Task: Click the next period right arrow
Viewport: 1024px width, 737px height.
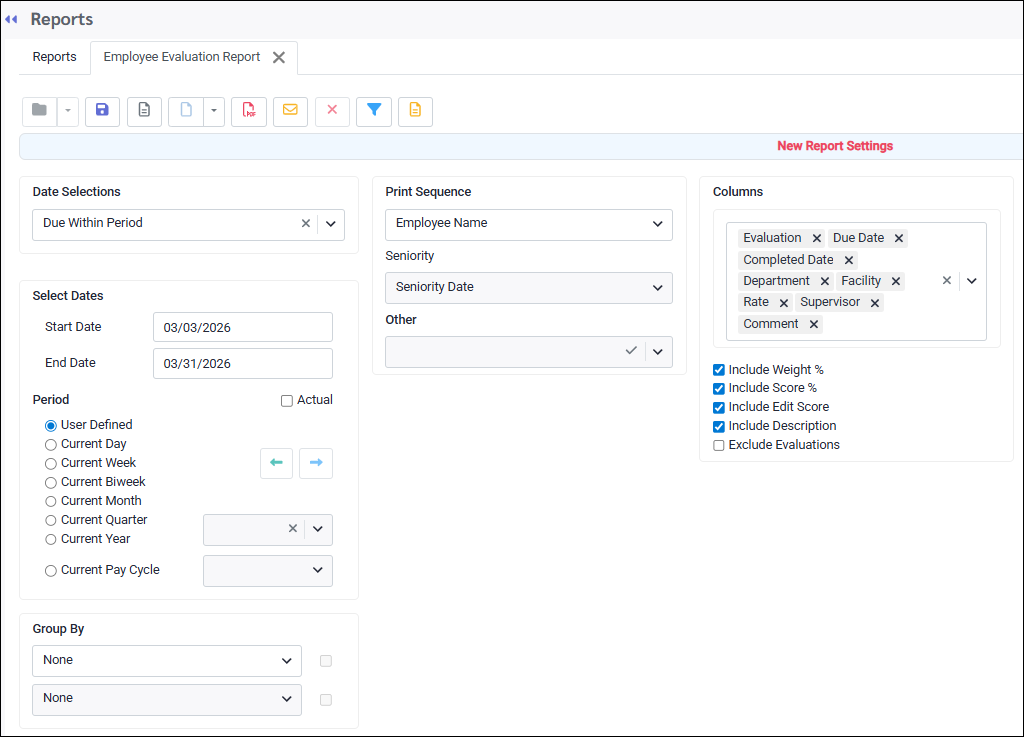Action: click(316, 463)
